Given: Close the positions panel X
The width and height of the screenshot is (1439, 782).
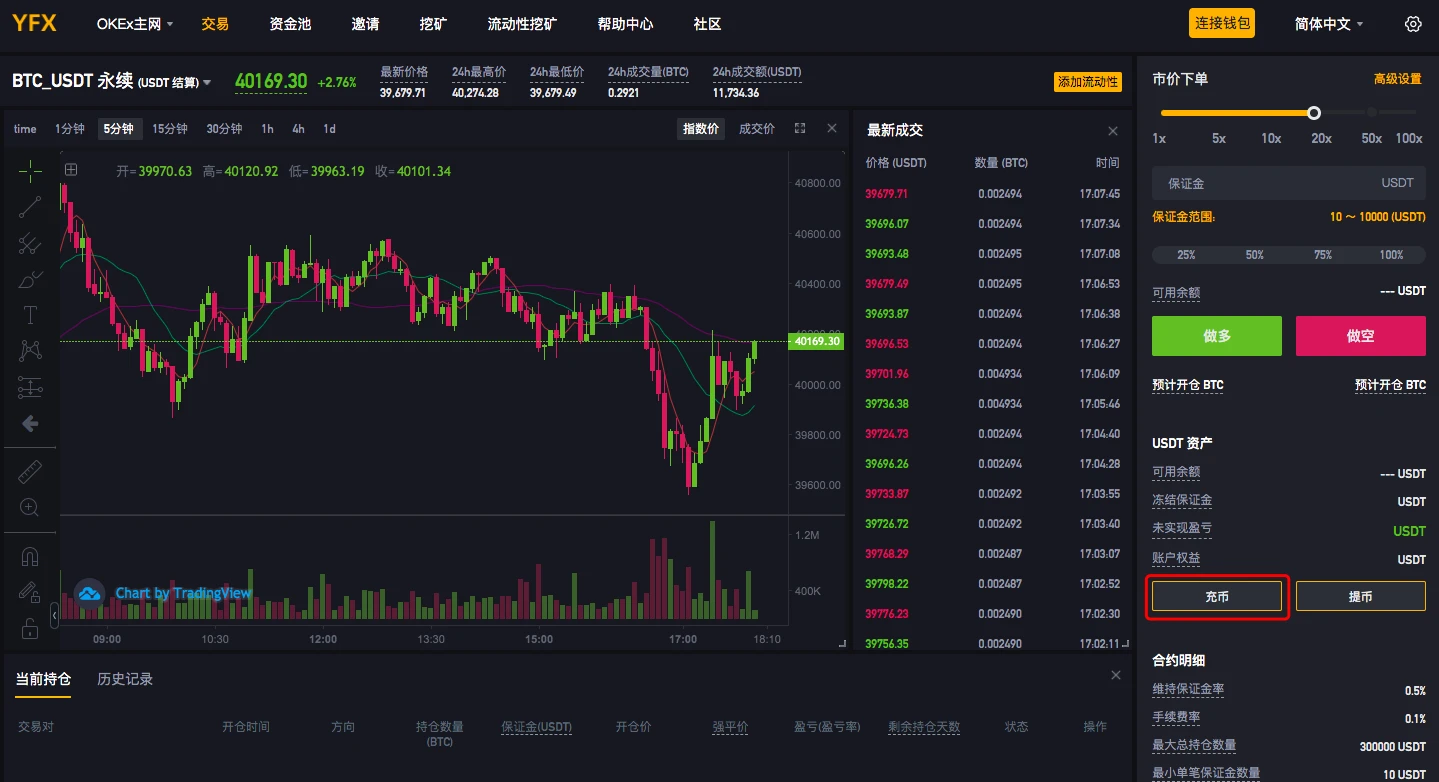Looking at the screenshot, I should point(1116,676).
